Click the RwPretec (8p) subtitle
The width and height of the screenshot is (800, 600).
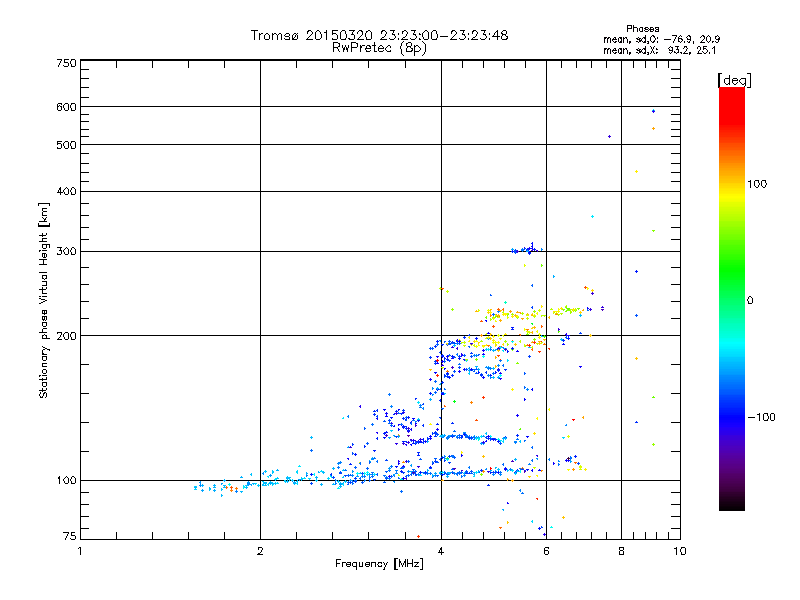pyautogui.click(x=379, y=48)
